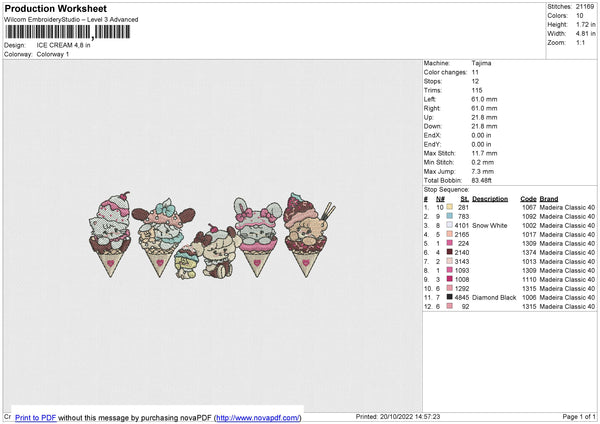Click thread code 1067 in stop 1

(x=529, y=207)
